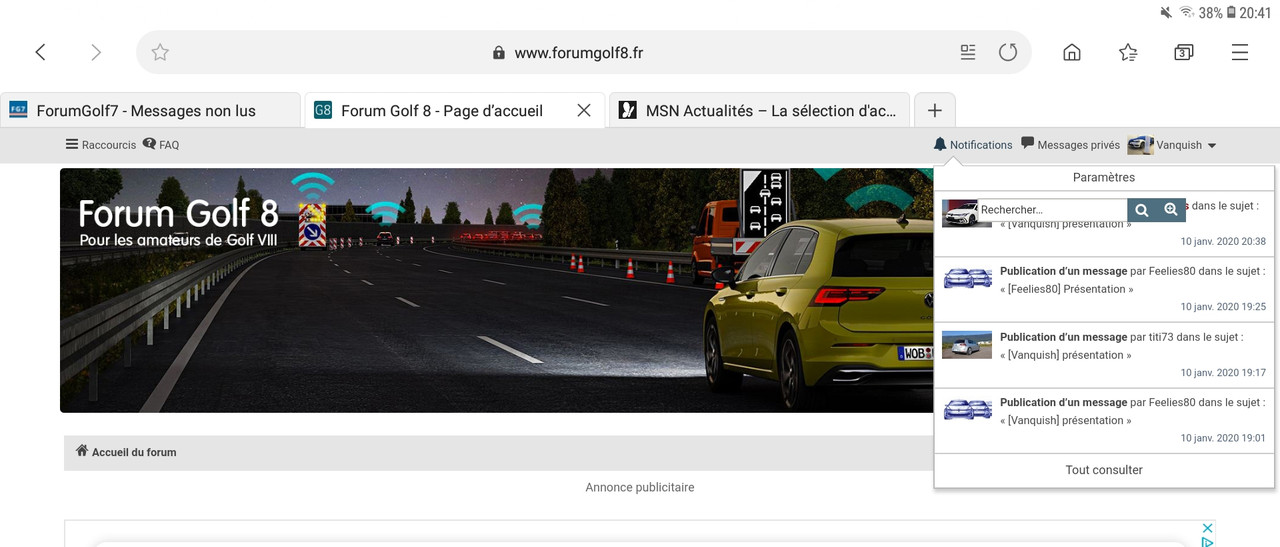Open the bookmarks list icon

point(1127,52)
